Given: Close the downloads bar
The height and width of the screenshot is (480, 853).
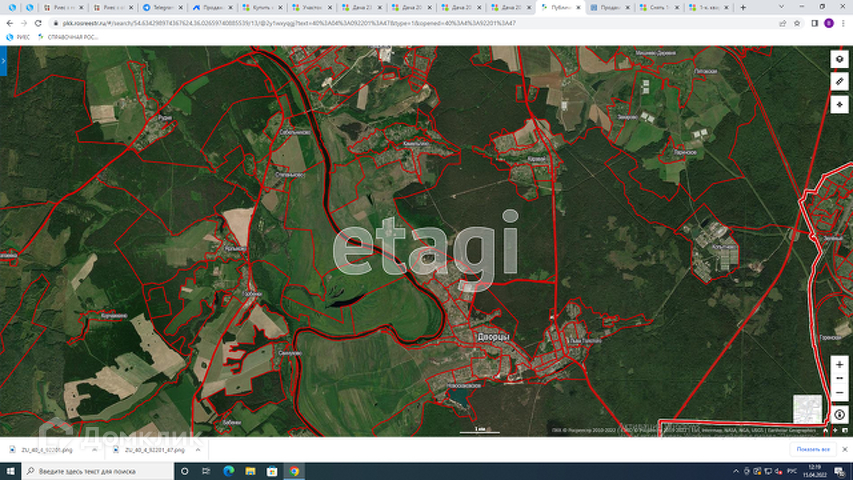Looking at the screenshot, I should (x=844, y=450).
